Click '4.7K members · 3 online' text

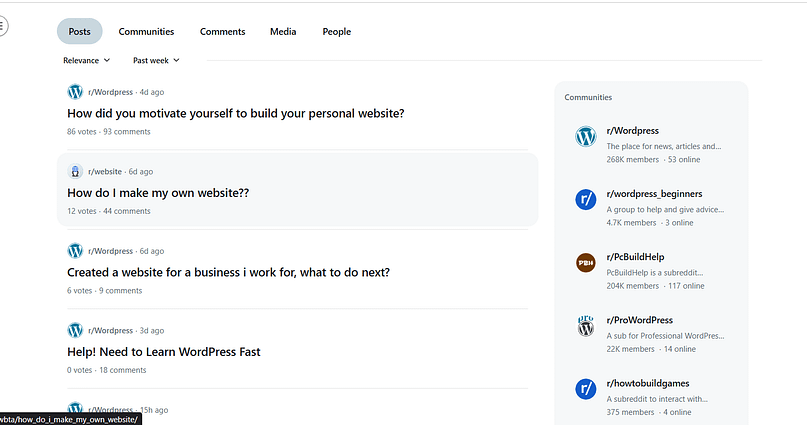(x=650, y=223)
